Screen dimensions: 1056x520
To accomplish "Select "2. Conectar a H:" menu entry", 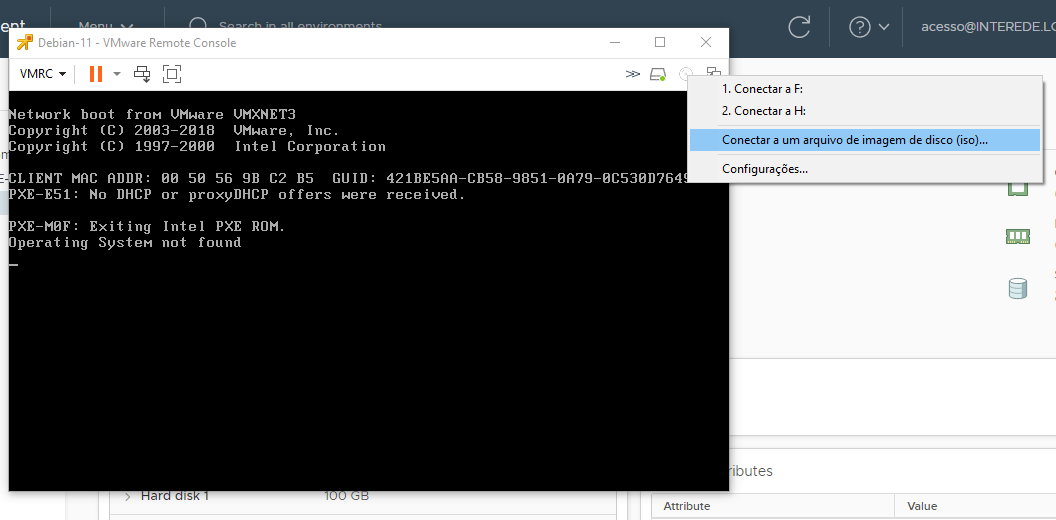I will click(x=764, y=111).
